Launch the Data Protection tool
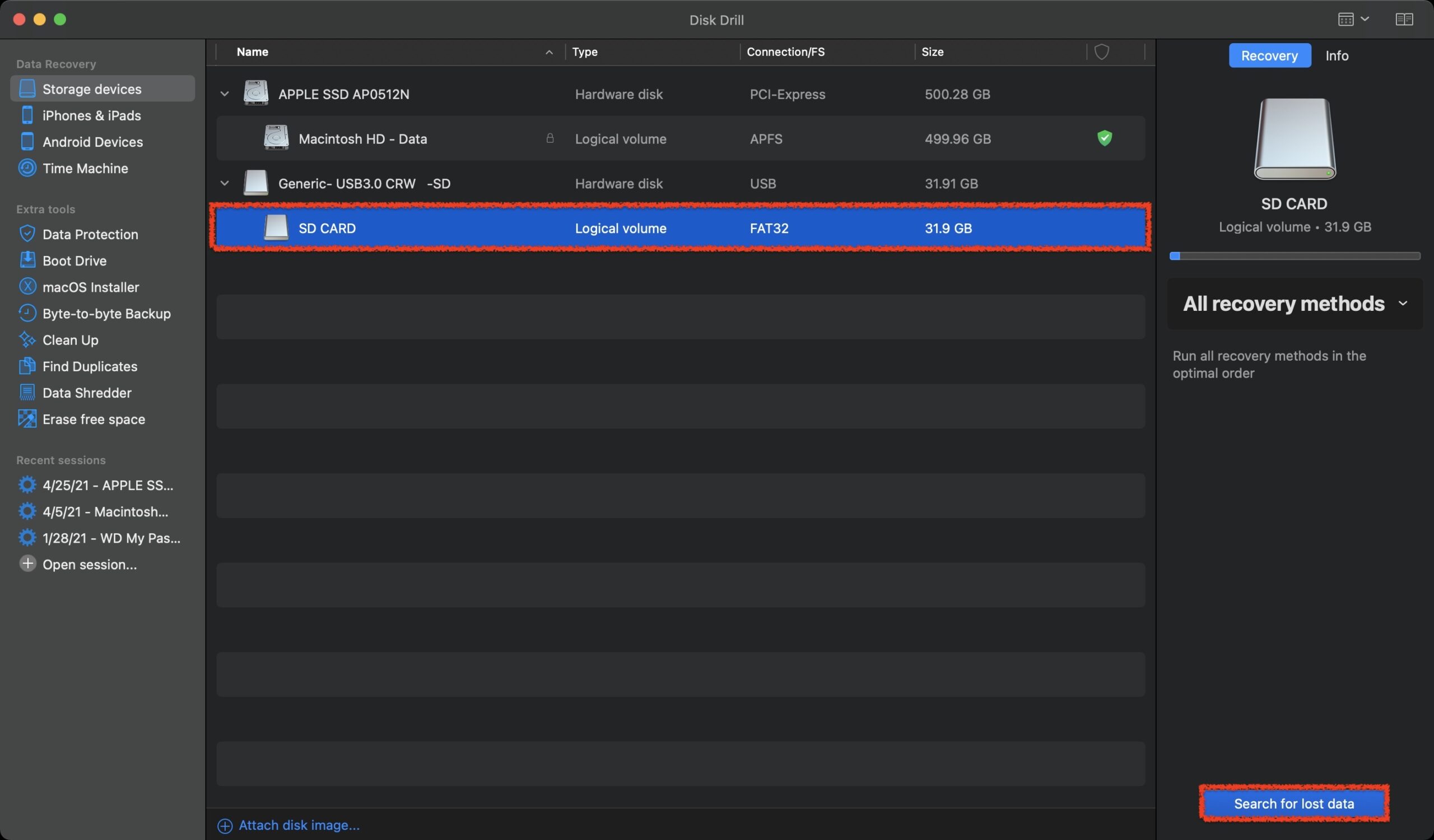Screen dimensions: 1434x840 point(90,234)
